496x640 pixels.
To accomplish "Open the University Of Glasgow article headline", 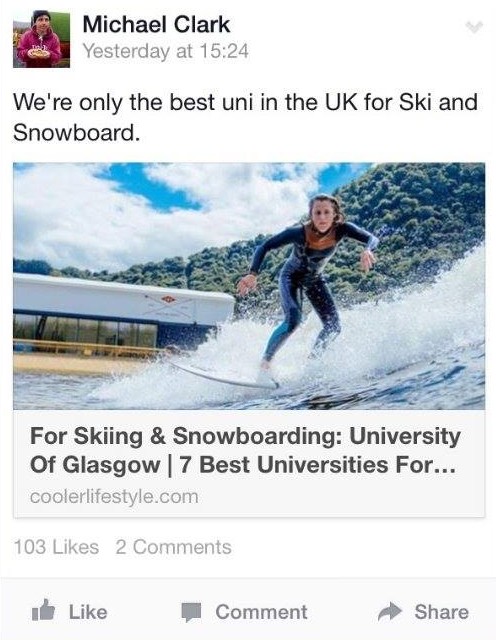I will (x=245, y=450).
